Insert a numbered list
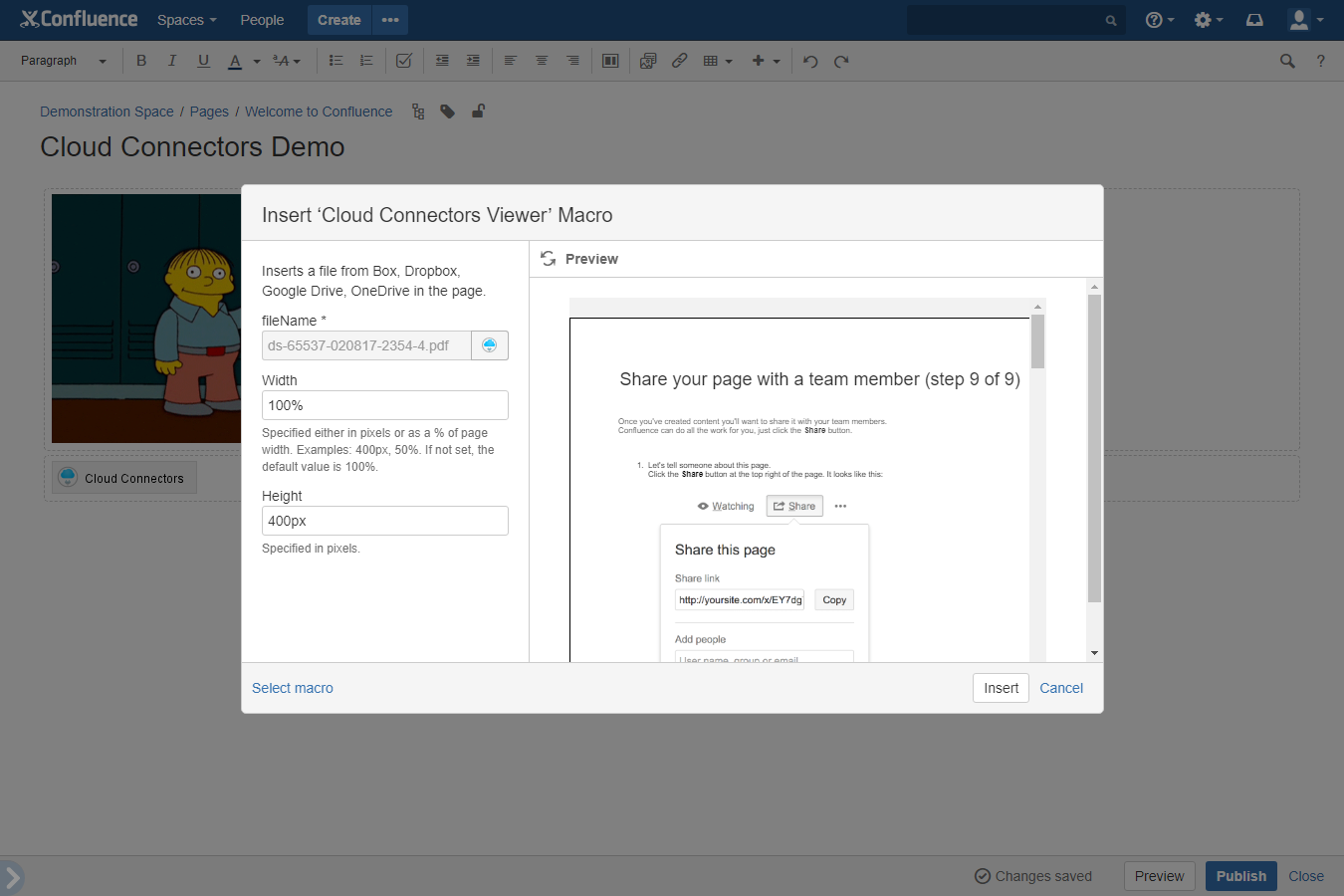The height and width of the screenshot is (896, 1344). [366, 61]
